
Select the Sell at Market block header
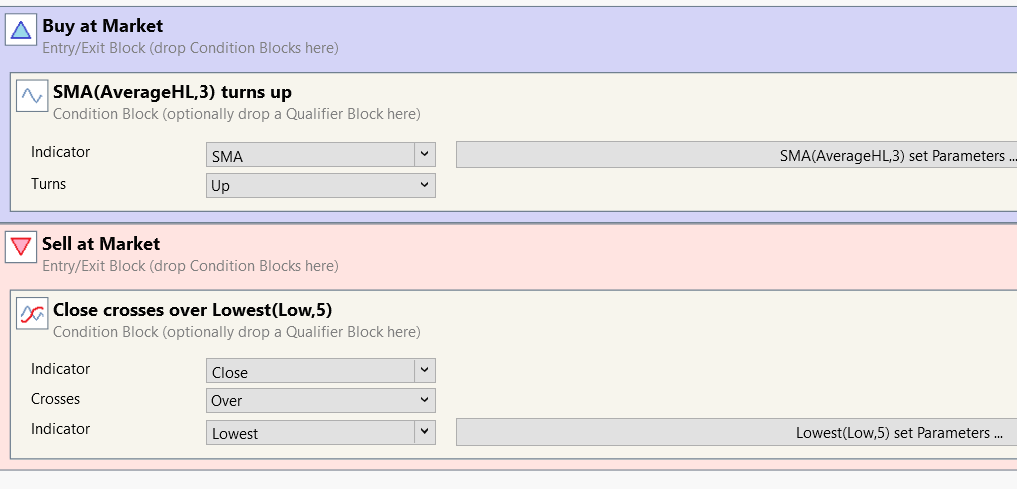tap(101, 243)
